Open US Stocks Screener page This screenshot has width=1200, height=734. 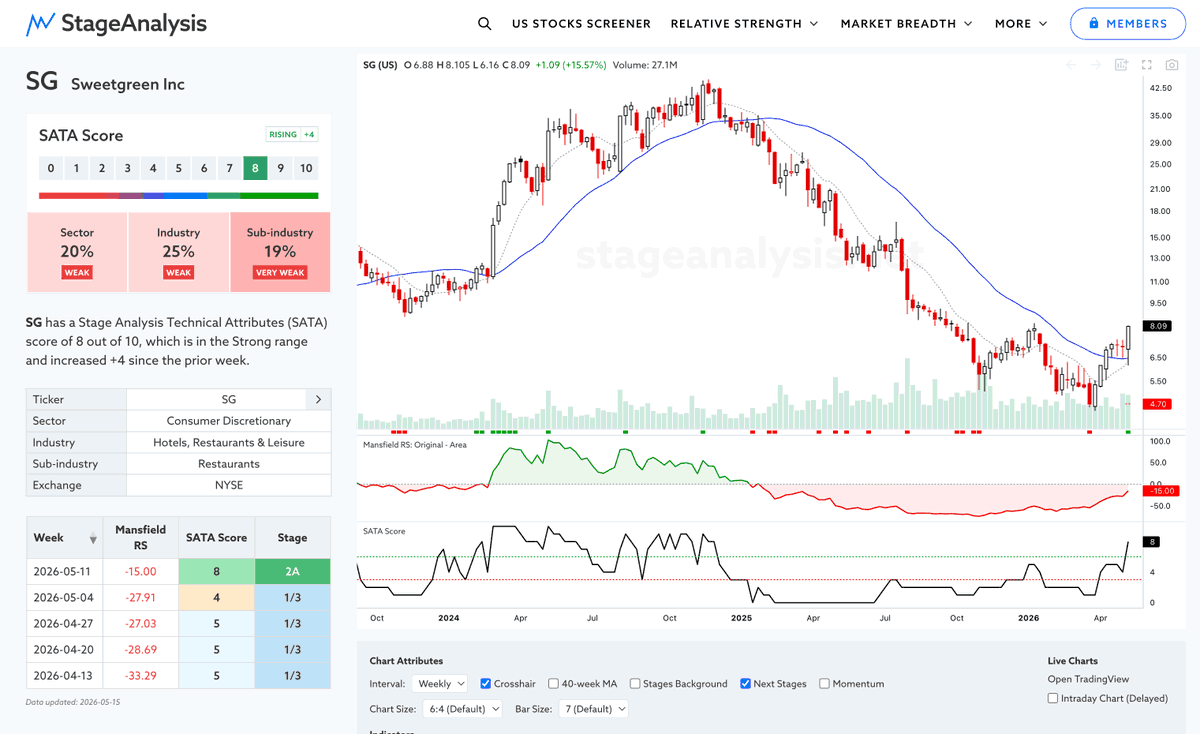coord(581,23)
